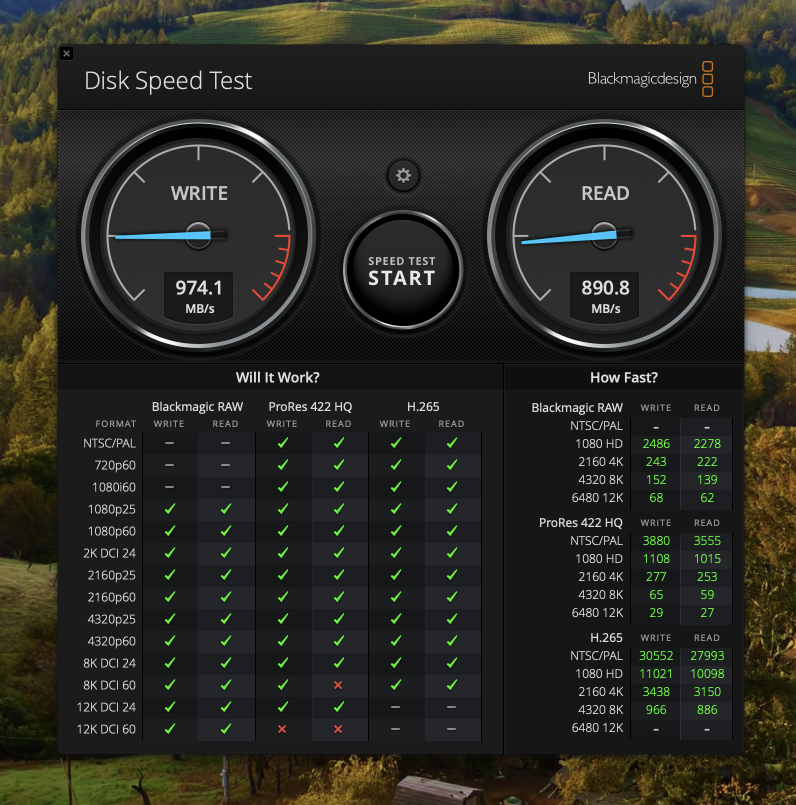Image resolution: width=796 pixels, height=805 pixels.
Task: Click the 720p60 H.265 write checkmark
Action: (395, 465)
